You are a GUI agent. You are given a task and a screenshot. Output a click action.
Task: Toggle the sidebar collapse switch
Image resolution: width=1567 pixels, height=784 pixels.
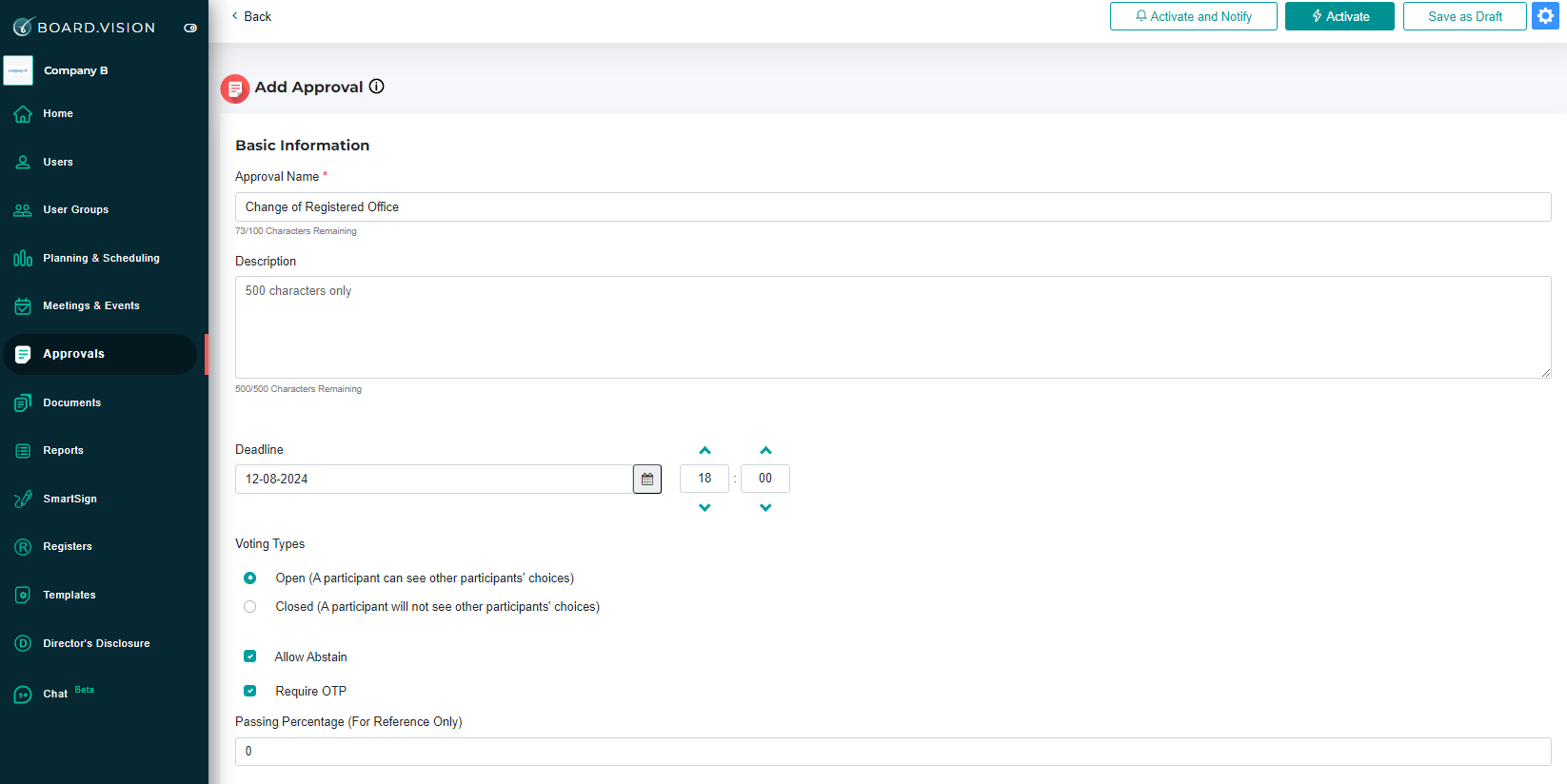190,28
